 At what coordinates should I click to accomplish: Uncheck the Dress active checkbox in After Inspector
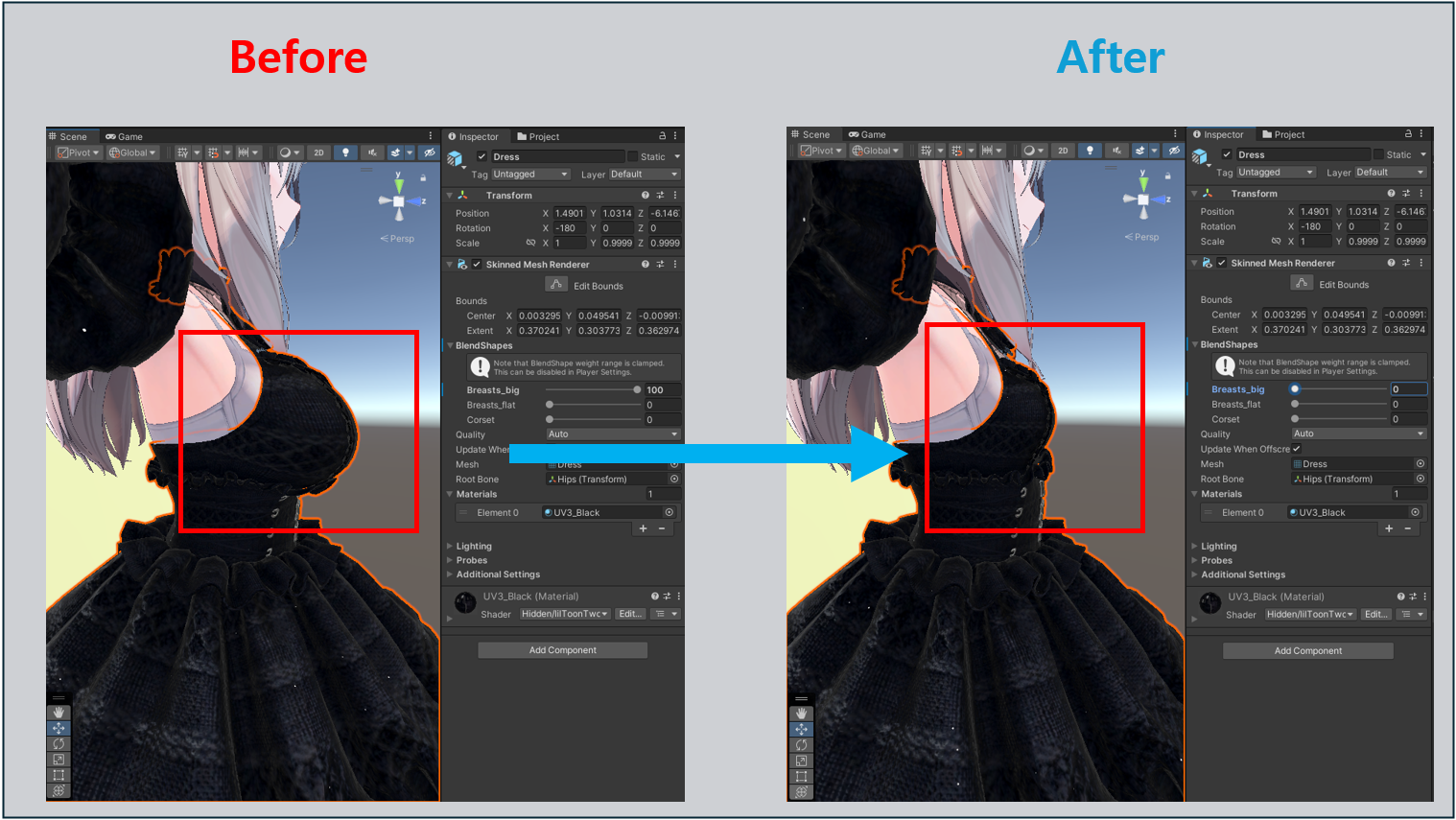tap(1227, 154)
